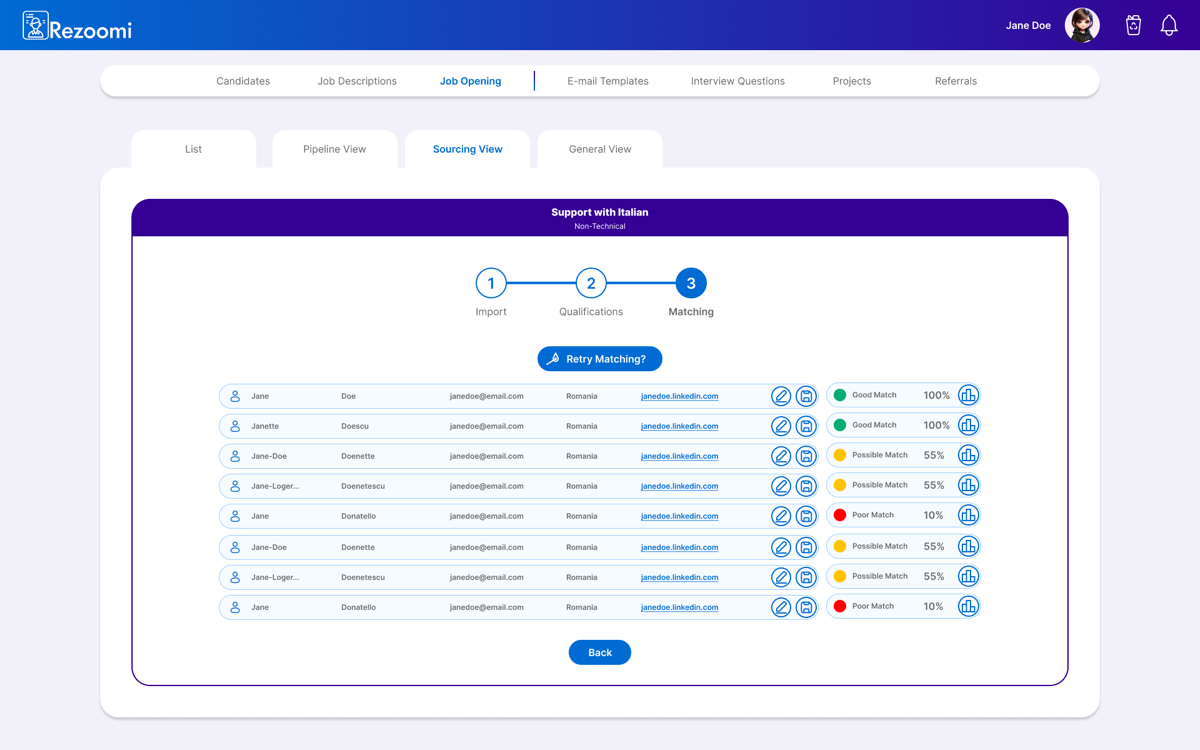Save the first Jane-Doe Doenette row
The height and width of the screenshot is (750, 1200).
click(x=806, y=456)
